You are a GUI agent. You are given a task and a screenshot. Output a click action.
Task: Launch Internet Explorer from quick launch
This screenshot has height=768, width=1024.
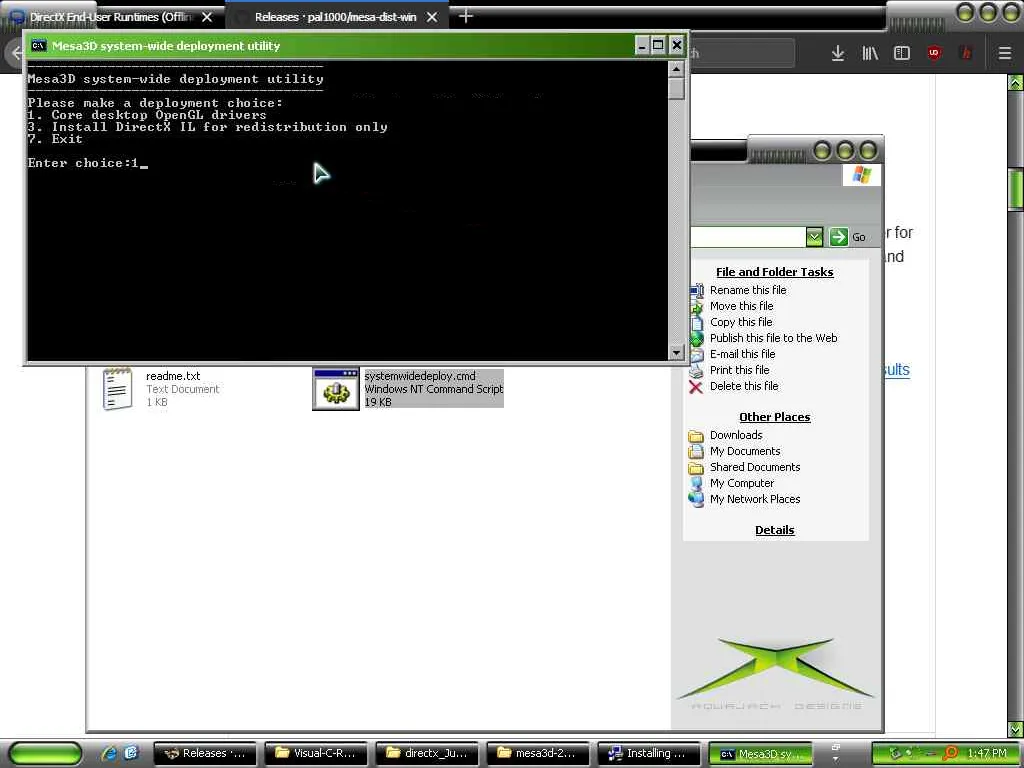pos(108,754)
